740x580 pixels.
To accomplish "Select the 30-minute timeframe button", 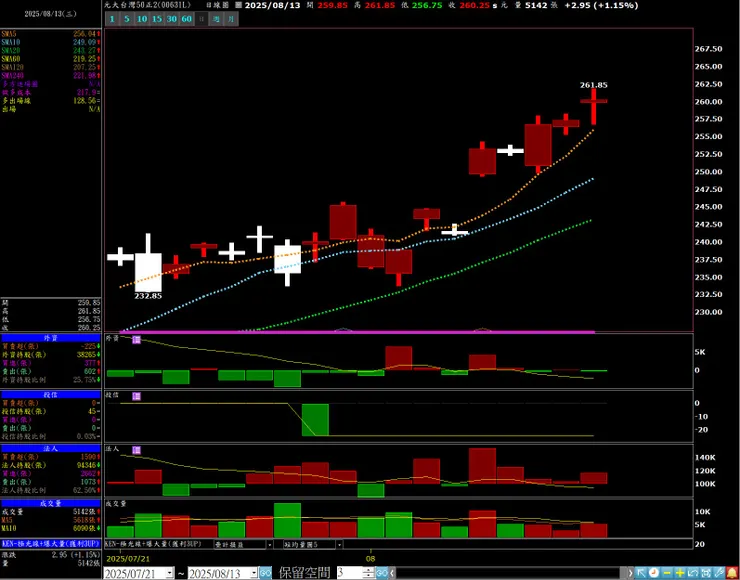I will coord(172,19).
